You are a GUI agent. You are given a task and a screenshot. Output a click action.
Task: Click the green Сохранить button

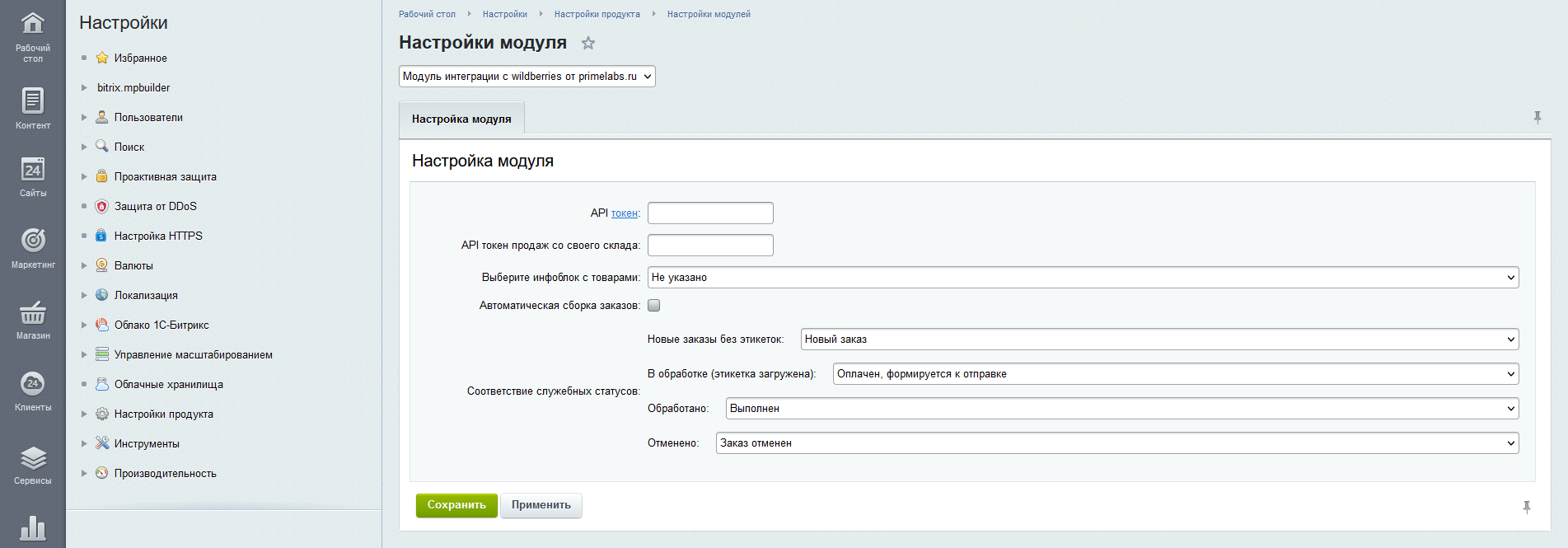click(456, 505)
